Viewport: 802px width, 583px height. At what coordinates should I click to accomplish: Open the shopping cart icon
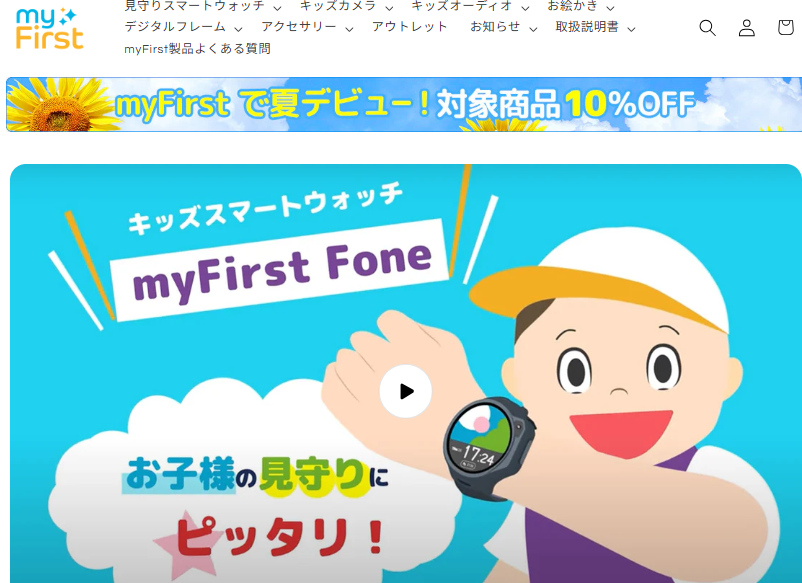(786, 28)
